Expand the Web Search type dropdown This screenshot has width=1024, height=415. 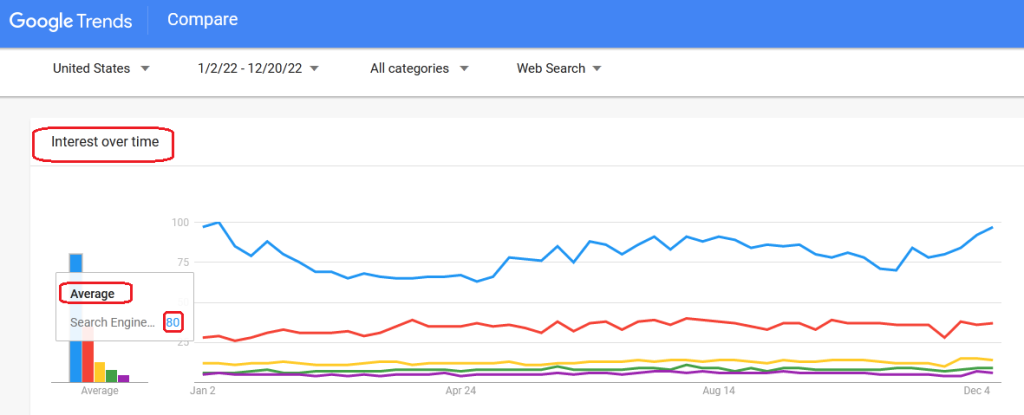pos(558,69)
